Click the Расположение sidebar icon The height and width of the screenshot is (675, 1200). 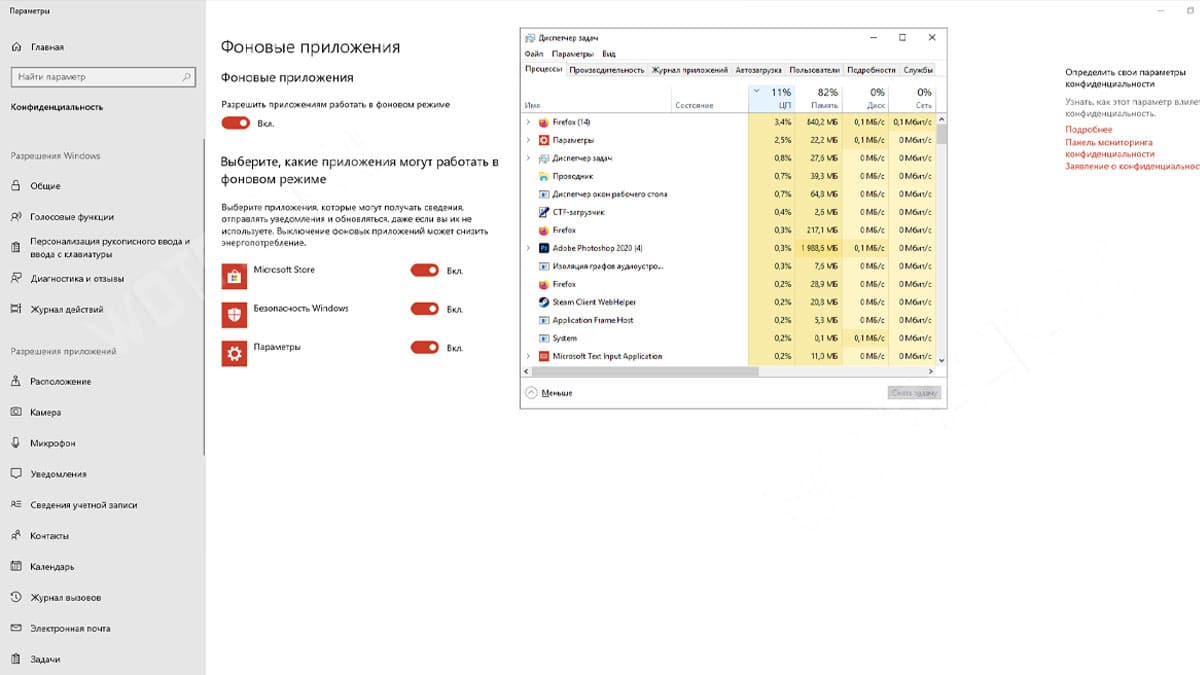(16, 382)
